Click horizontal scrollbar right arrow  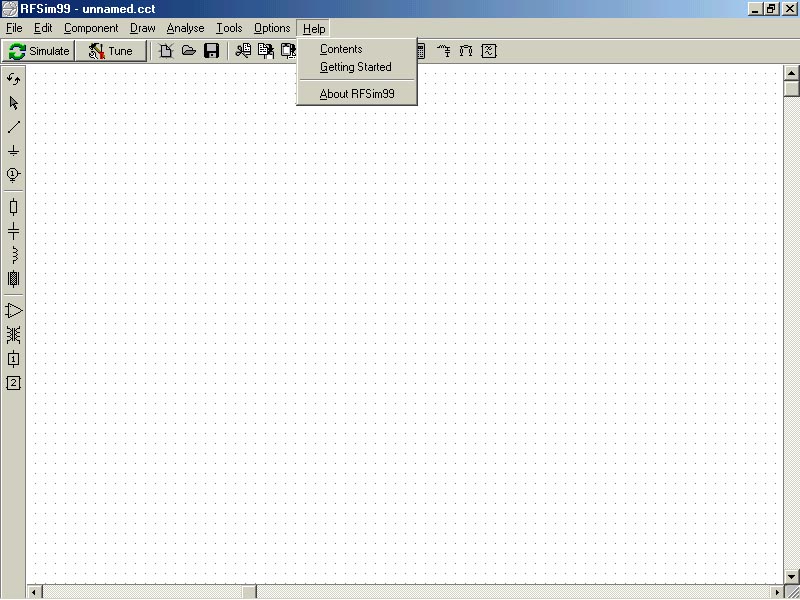point(777,592)
